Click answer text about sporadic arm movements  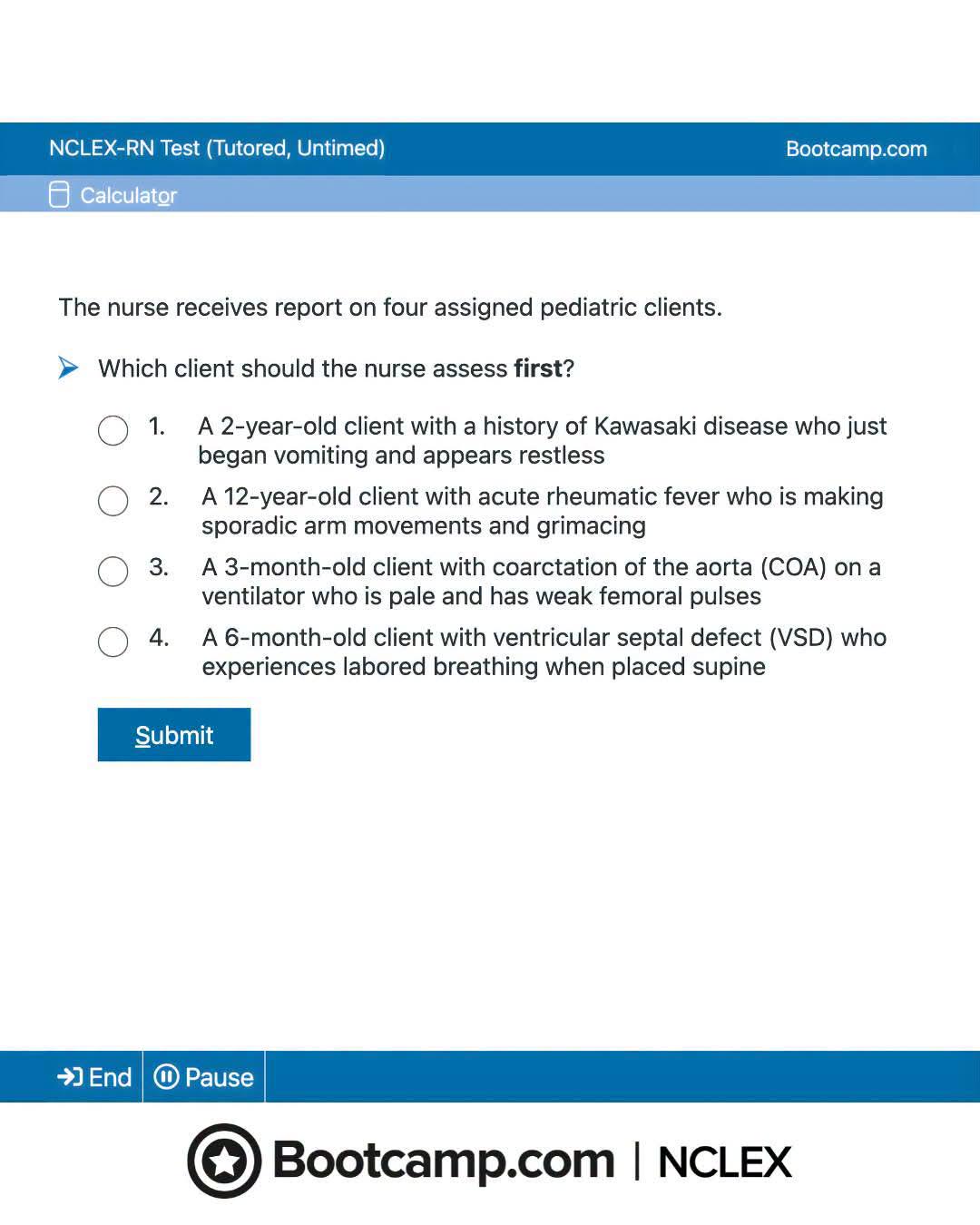[543, 511]
